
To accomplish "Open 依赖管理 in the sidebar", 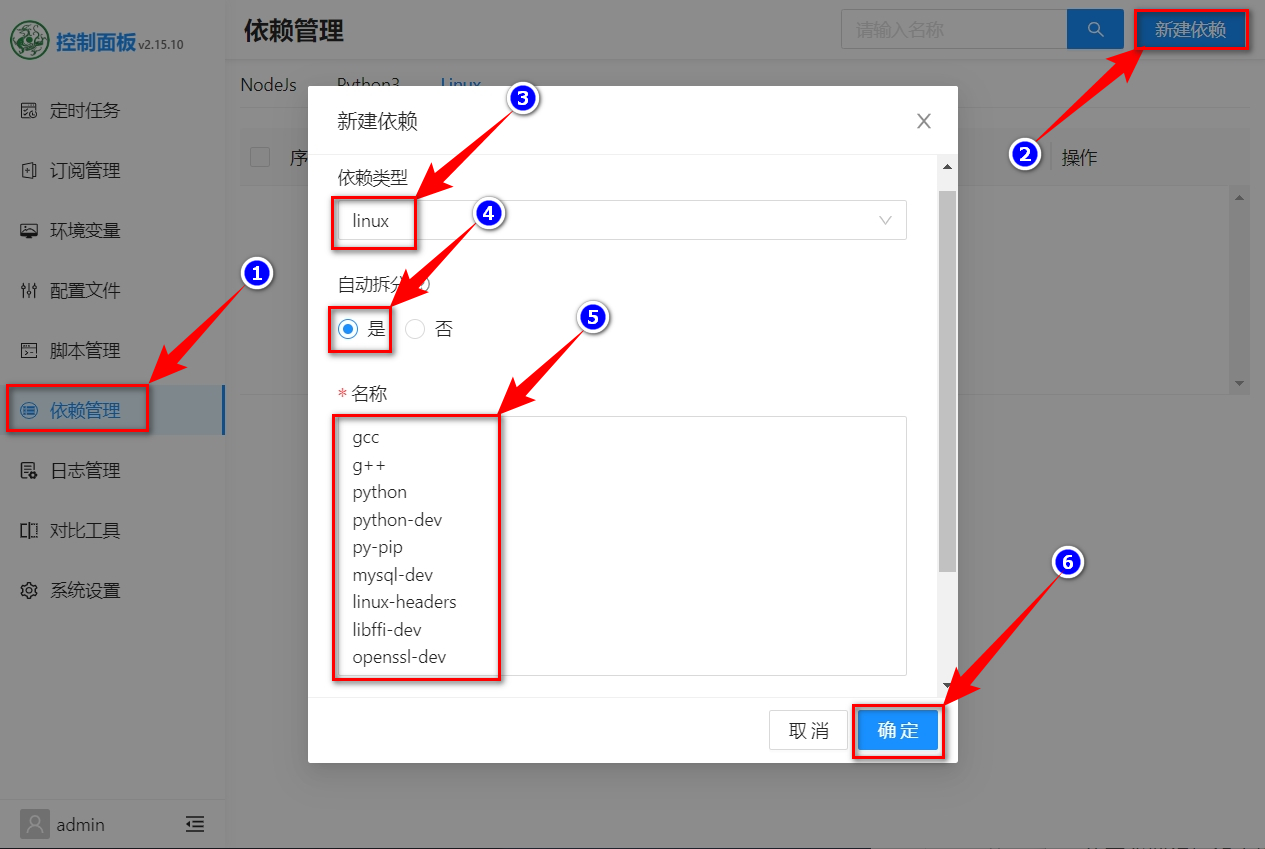I will (84, 411).
